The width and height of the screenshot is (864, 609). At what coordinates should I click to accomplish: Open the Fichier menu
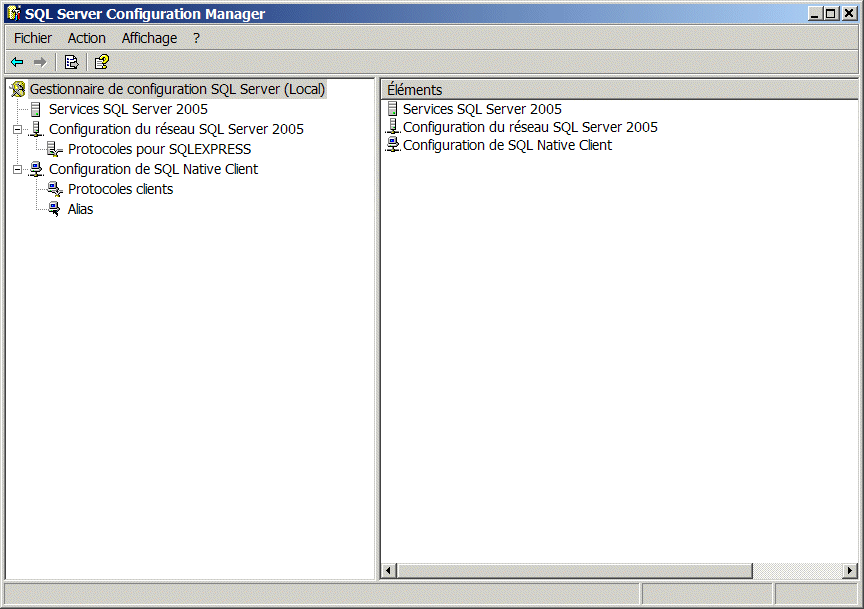pos(33,38)
